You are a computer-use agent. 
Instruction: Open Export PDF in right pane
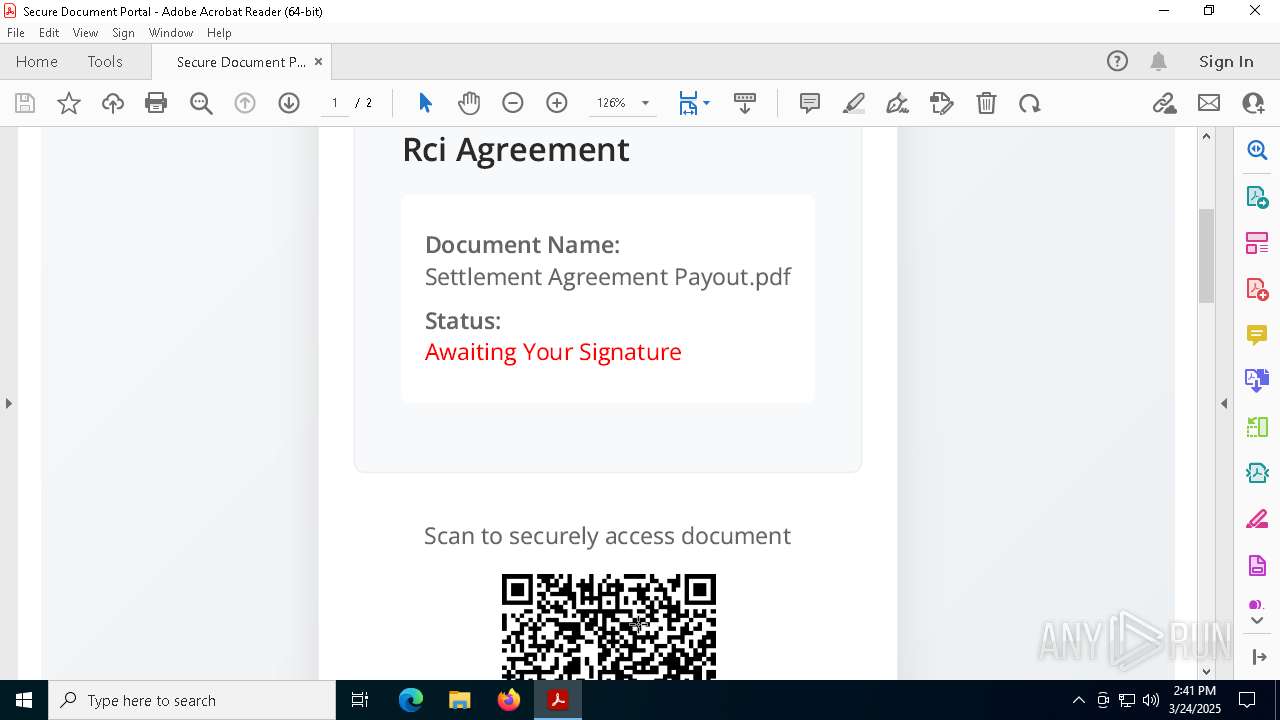[x=1257, y=196]
